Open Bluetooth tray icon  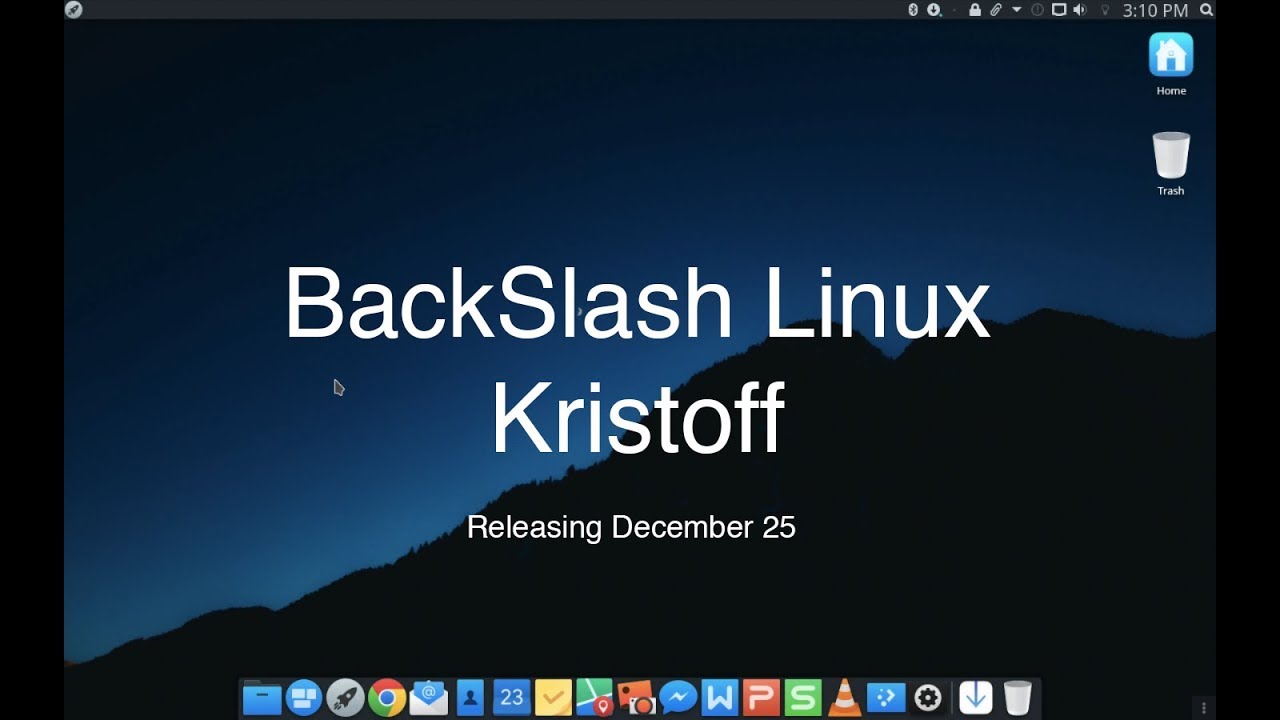[913, 10]
